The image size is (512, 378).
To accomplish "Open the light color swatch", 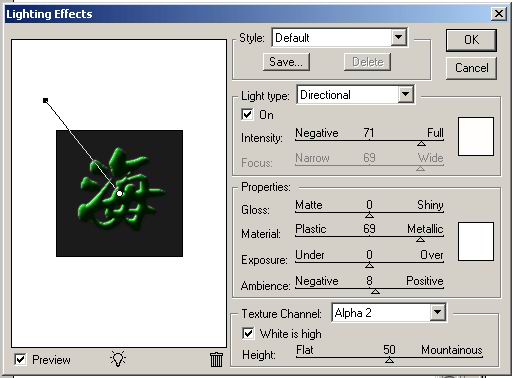I will [x=476, y=136].
